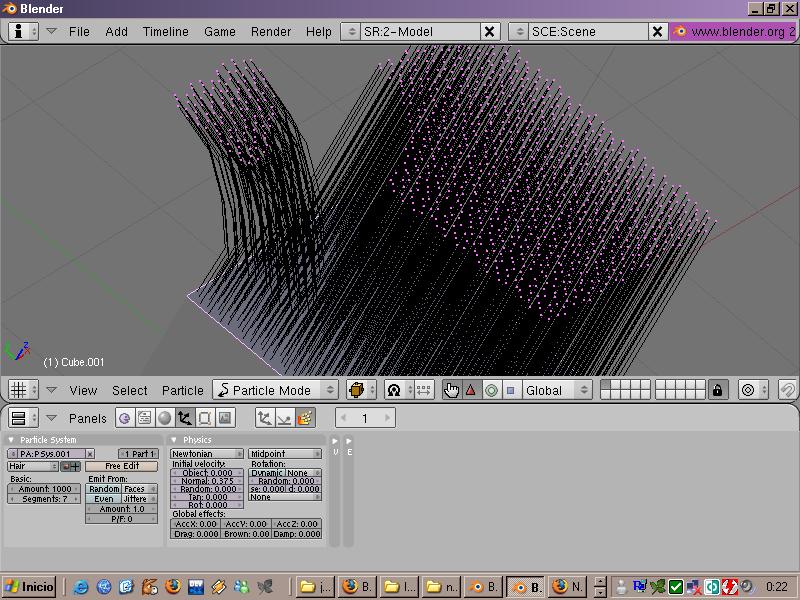Screen dimensions: 800x600
Task: Select the scale manipulator square icon
Action: pos(510,390)
